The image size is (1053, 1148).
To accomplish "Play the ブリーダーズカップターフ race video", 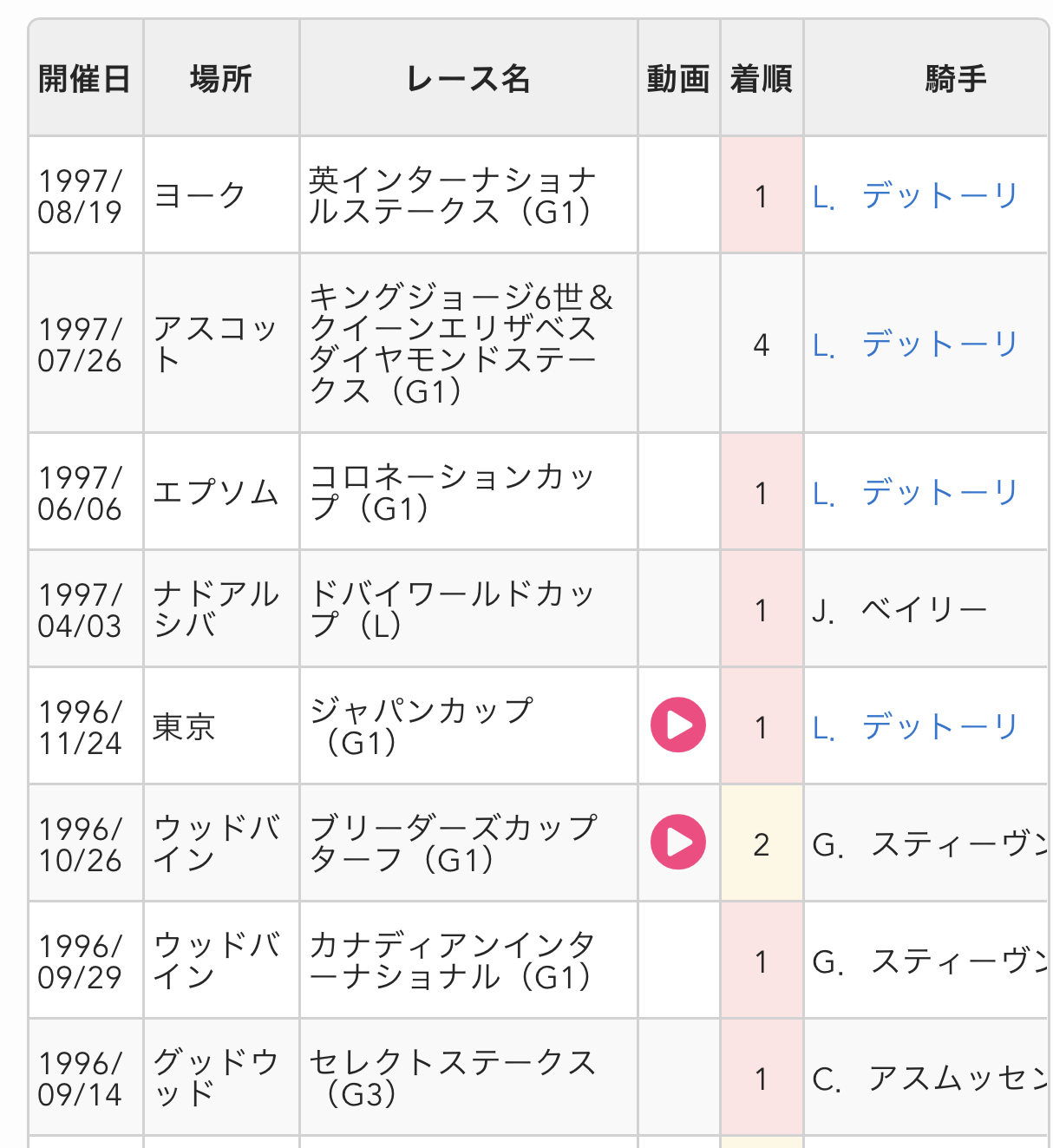I will (678, 843).
